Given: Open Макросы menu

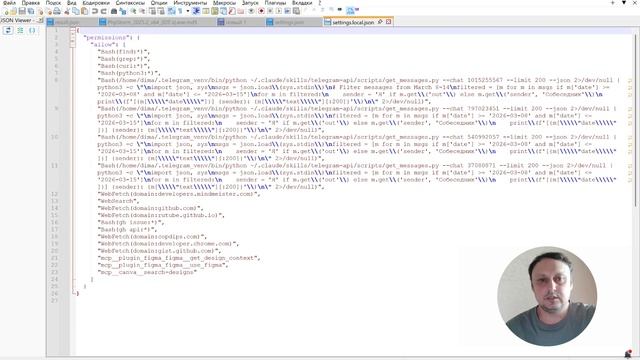Looking at the screenshot, I should pos(224,2).
